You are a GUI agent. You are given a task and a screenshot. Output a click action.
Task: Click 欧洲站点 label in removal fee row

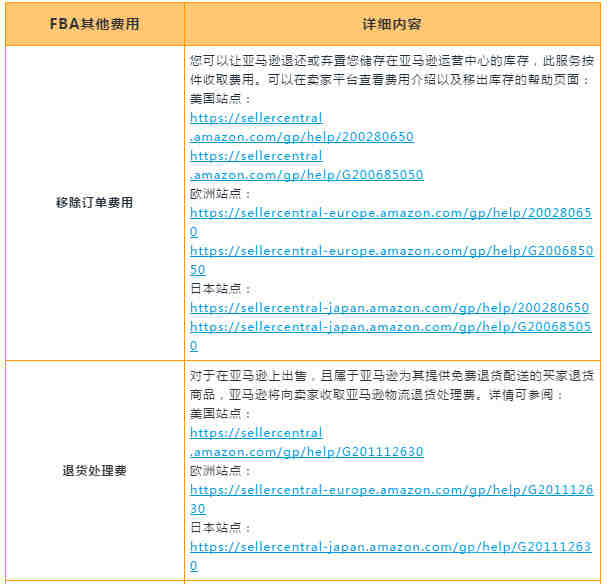coord(220,194)
